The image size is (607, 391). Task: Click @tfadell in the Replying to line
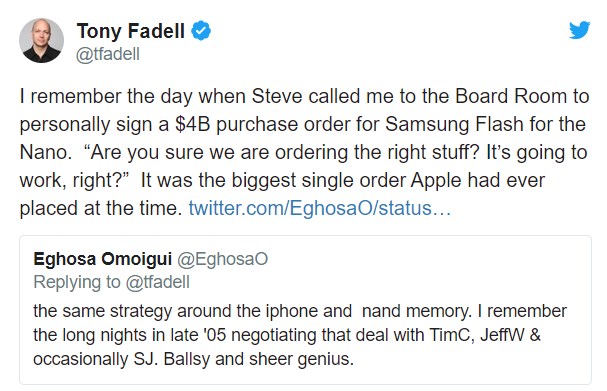pyautogui.click(x=158, y=282)
